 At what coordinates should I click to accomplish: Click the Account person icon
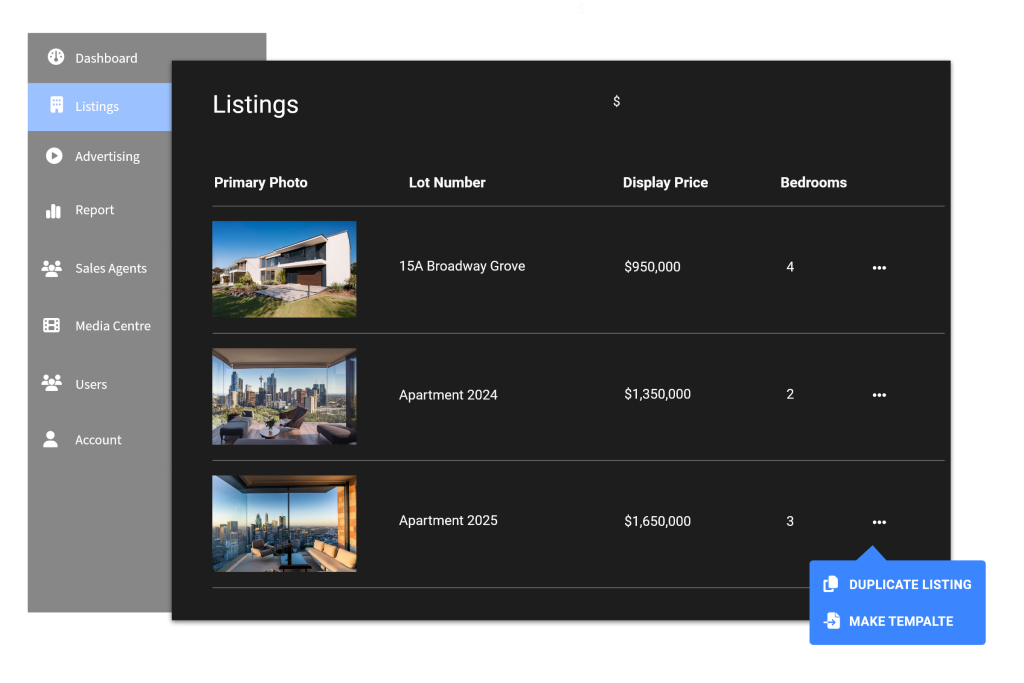51,440
